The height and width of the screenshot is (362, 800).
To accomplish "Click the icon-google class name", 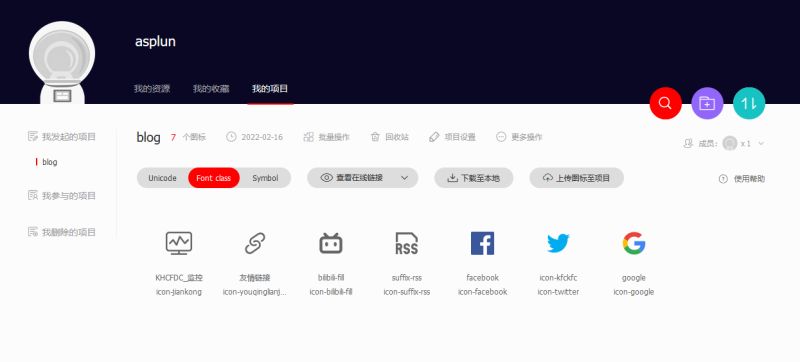I will tap(634, 292).
